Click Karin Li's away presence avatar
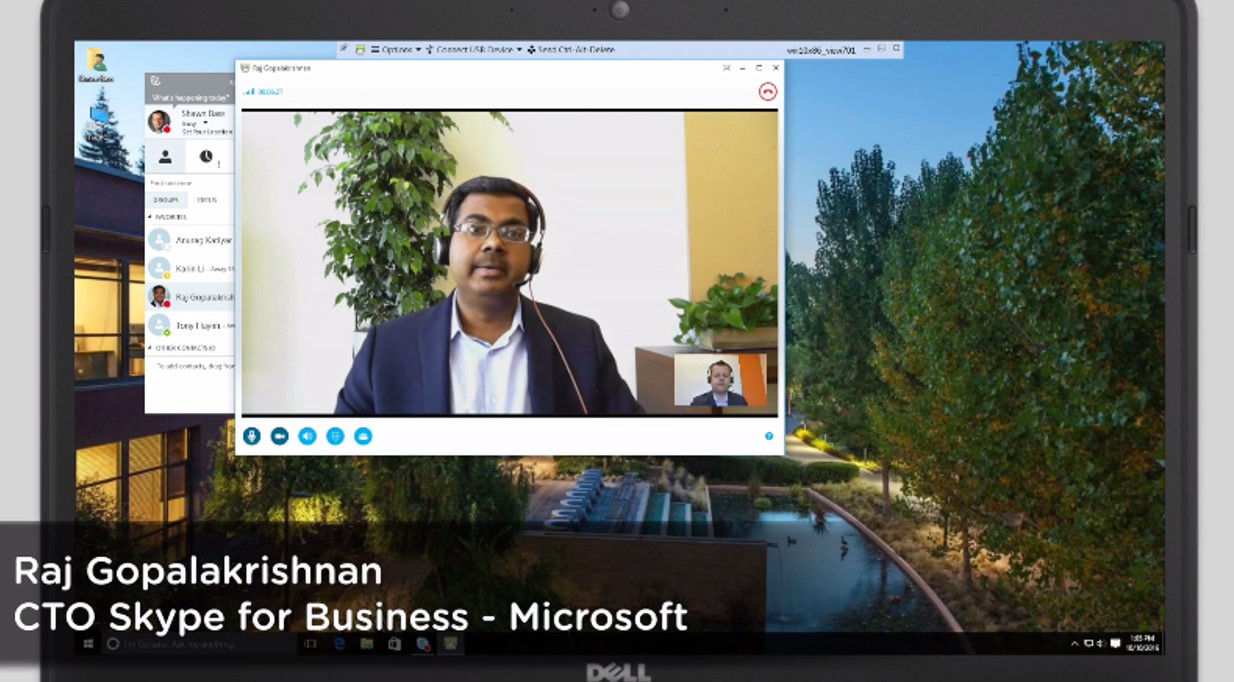The width and height of the screenshot is (1234, 682). [159, 268]
